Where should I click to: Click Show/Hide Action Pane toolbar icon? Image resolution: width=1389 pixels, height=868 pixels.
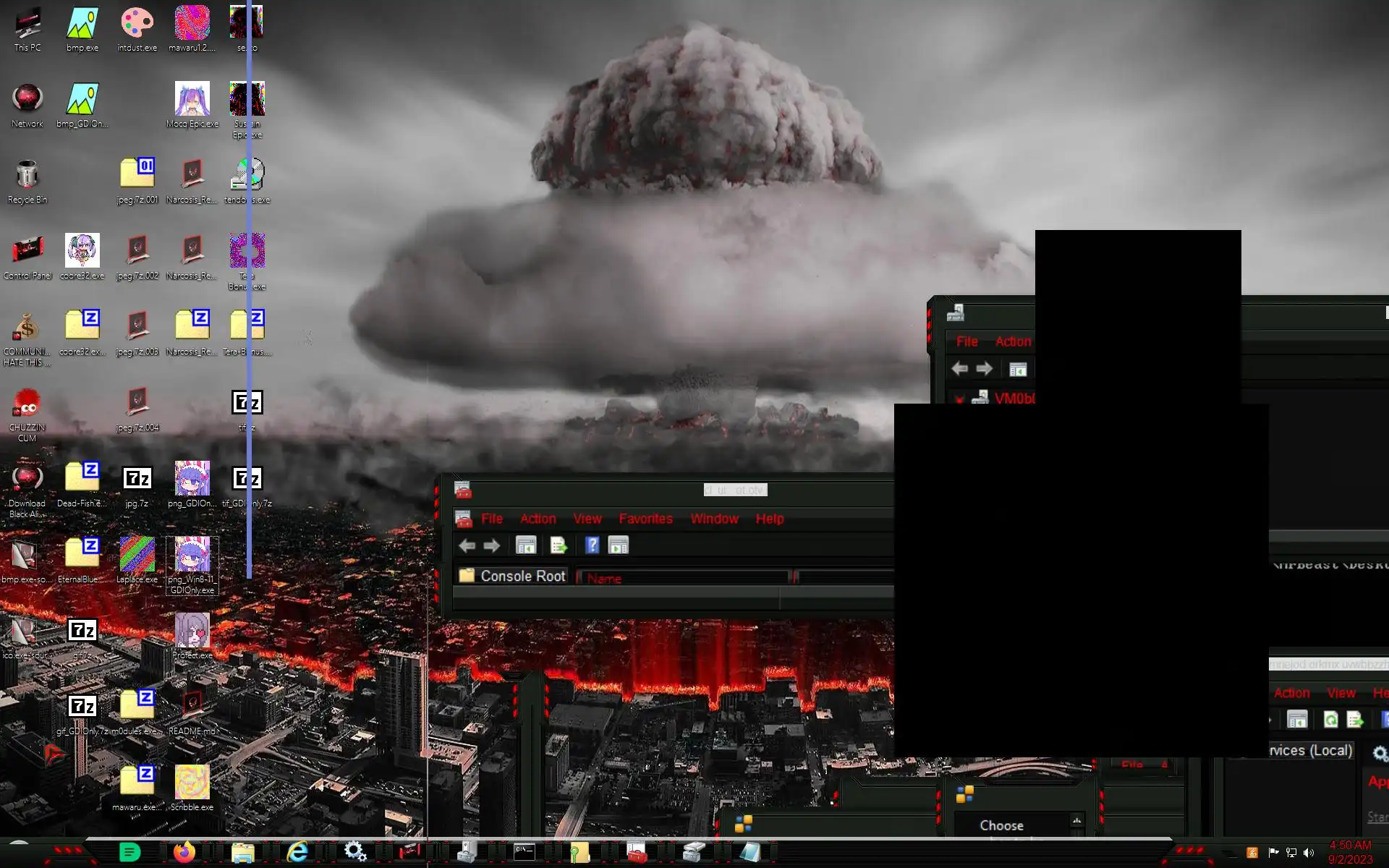(619, 545)
